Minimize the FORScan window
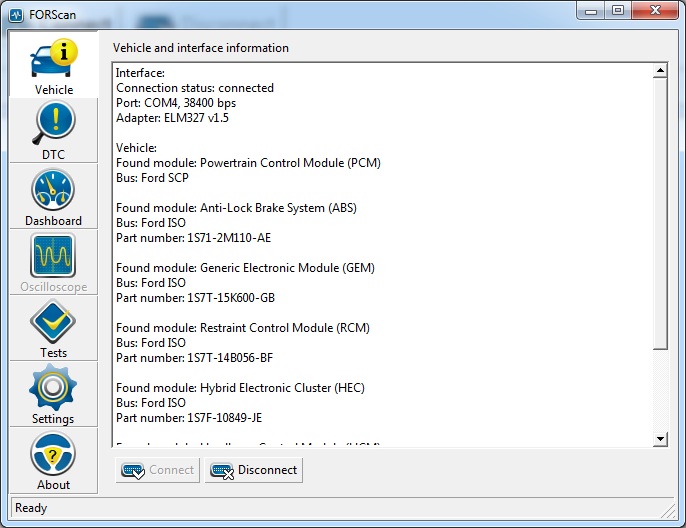Viewport: 686px width, 528px height. coord(591,11)
